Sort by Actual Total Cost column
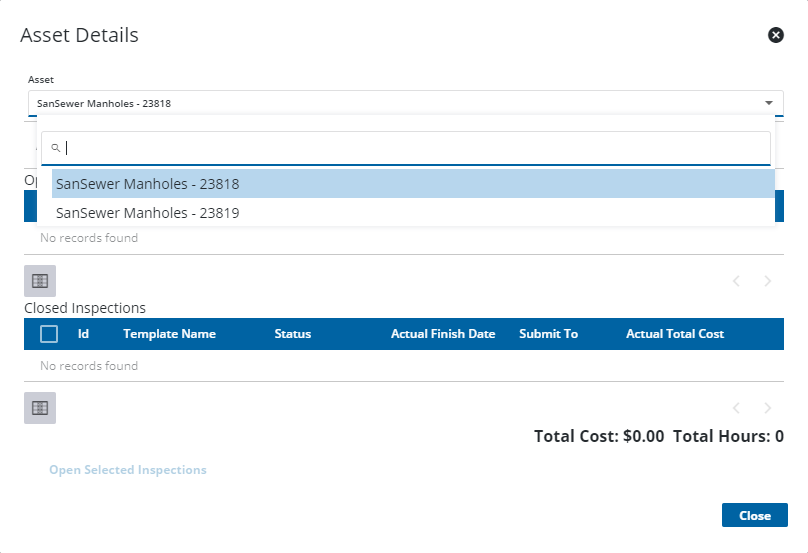 click(675, 334)
